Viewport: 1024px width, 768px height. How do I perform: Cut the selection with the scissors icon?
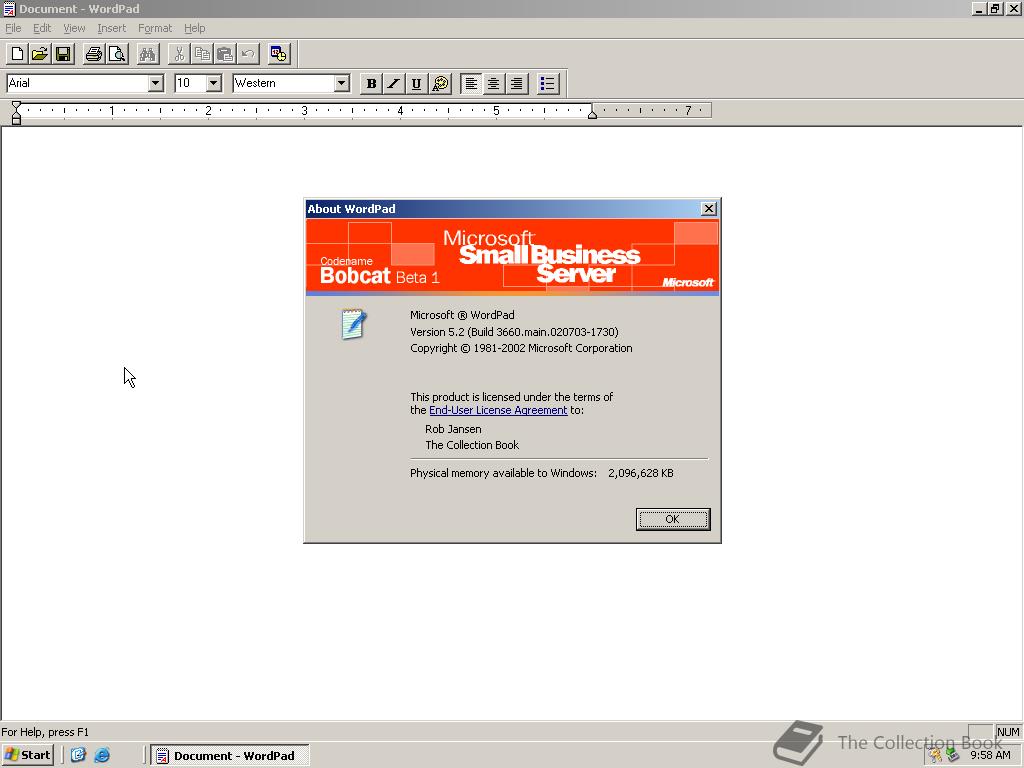[179, 54]
